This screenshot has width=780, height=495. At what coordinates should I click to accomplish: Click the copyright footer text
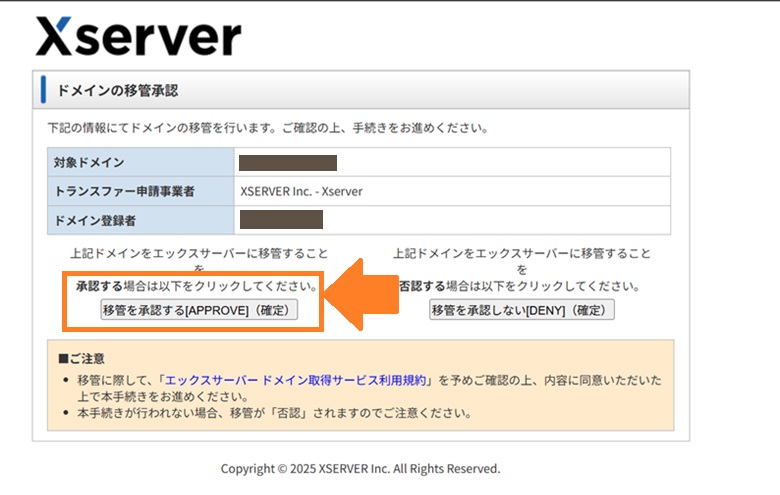[x=360, y=468]
